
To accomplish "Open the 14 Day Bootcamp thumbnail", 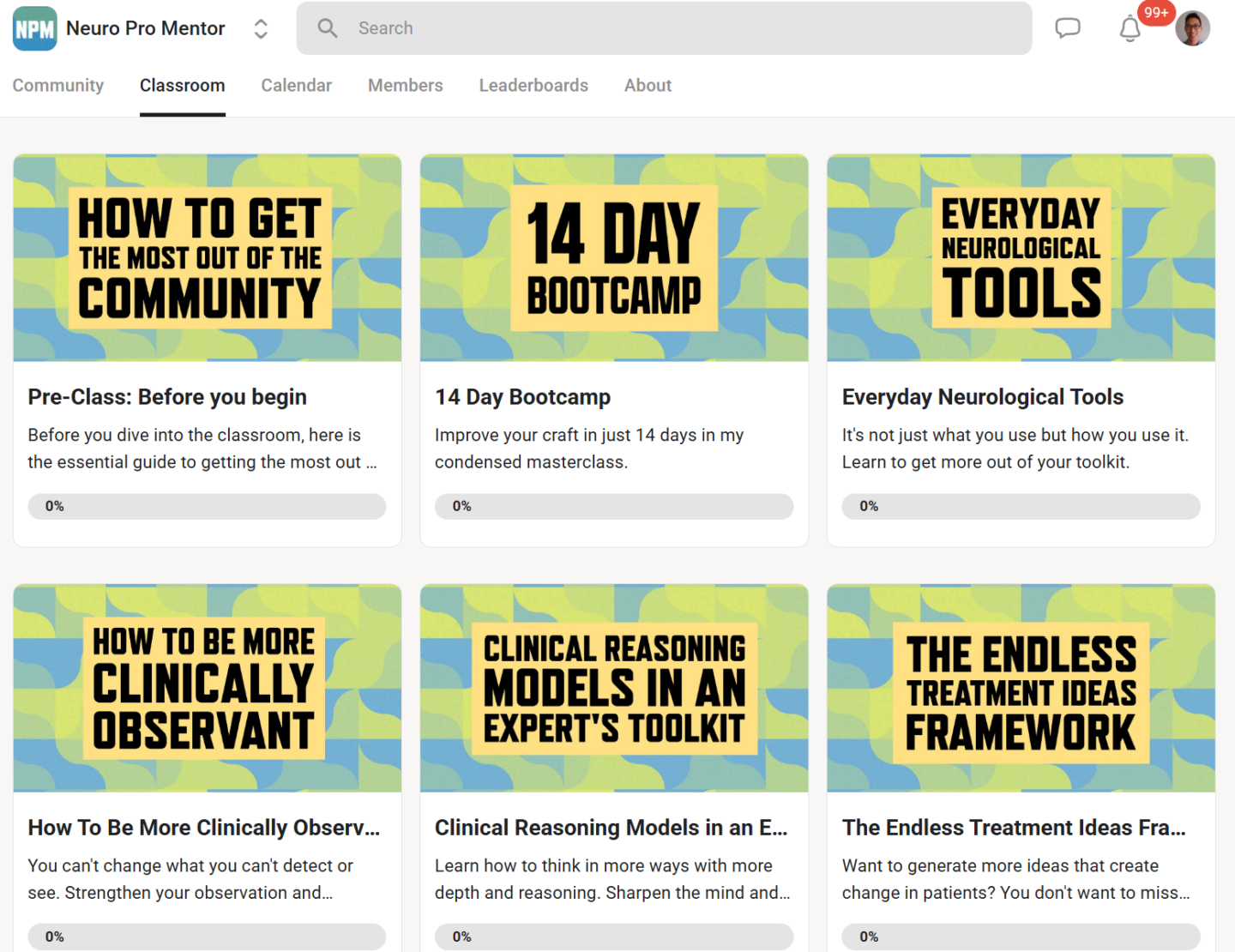I will tap(614, 258).
